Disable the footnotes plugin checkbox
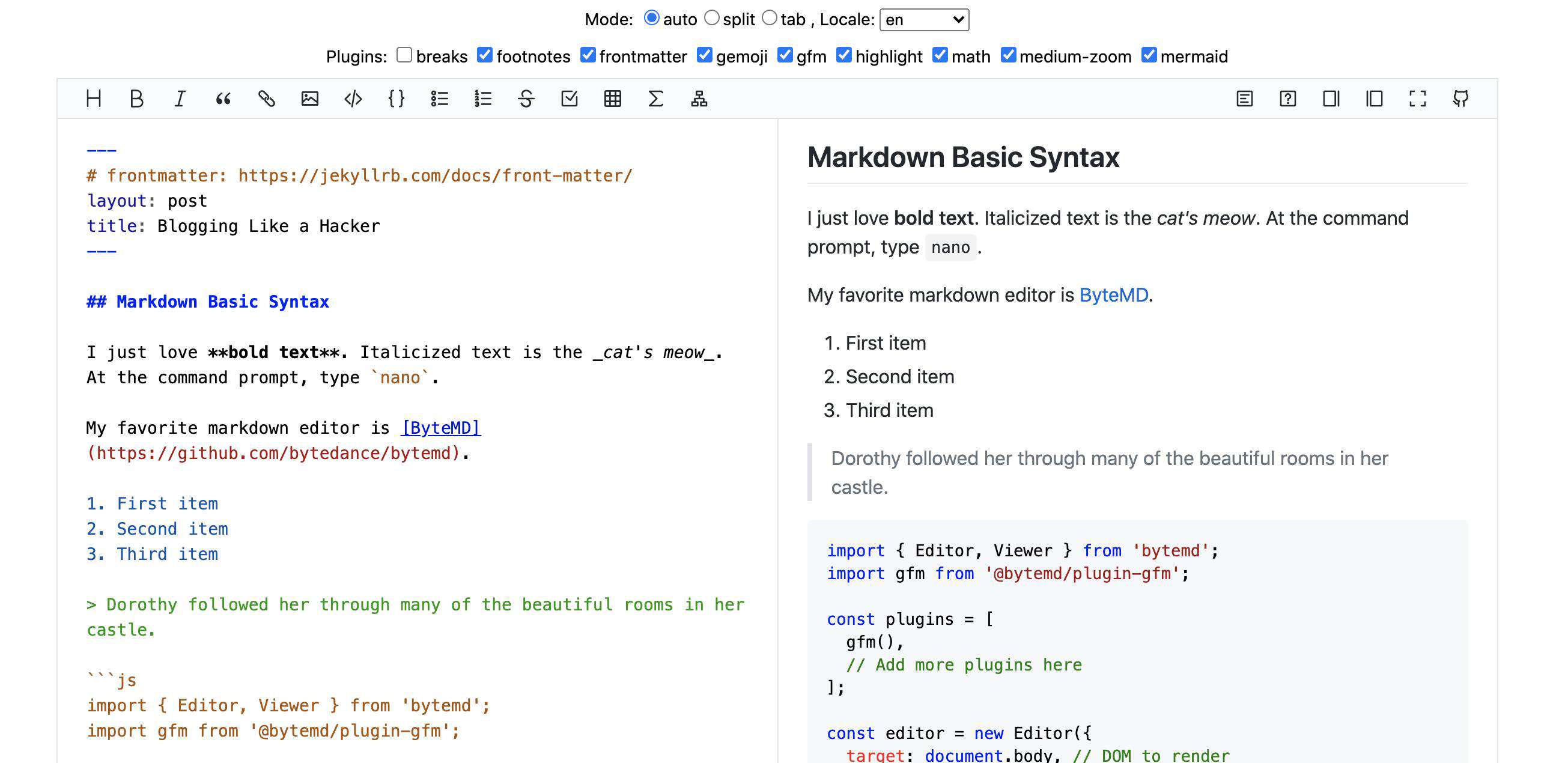Viewport: 1568px width, 763px height. [x=485, y=55]
